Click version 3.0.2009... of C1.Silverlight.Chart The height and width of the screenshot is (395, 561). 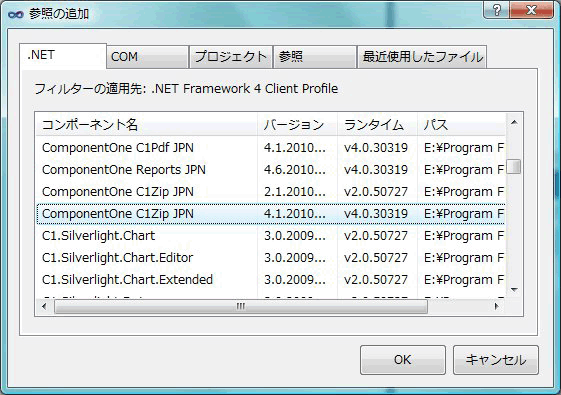295,236
